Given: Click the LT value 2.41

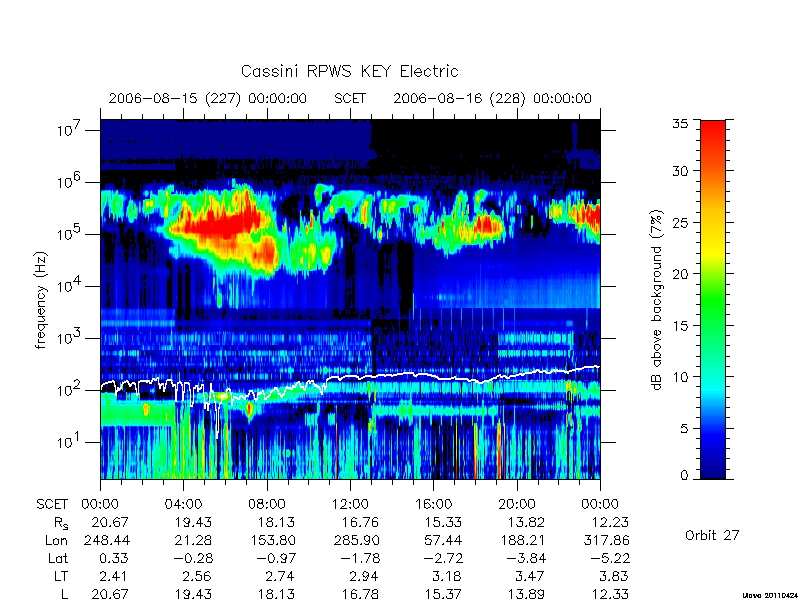Looking at the screenshot, I should click(x=113, y=576).
